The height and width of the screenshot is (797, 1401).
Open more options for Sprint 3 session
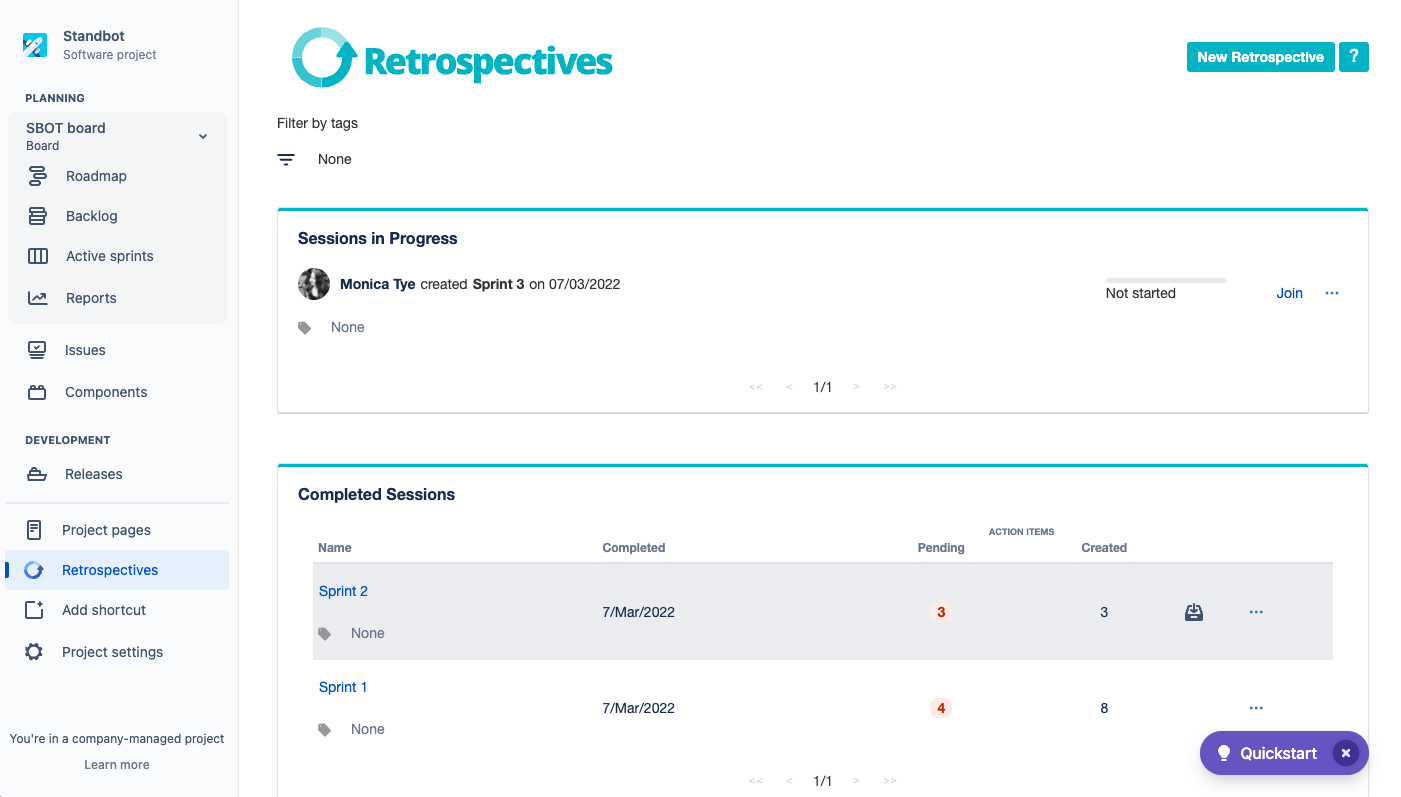pos(1331,293)
